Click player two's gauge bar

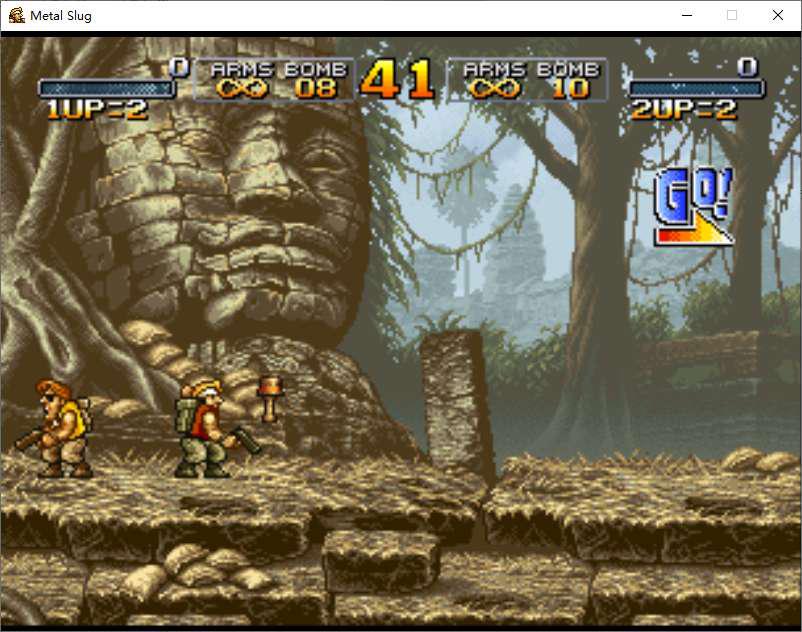click(695, 88)
